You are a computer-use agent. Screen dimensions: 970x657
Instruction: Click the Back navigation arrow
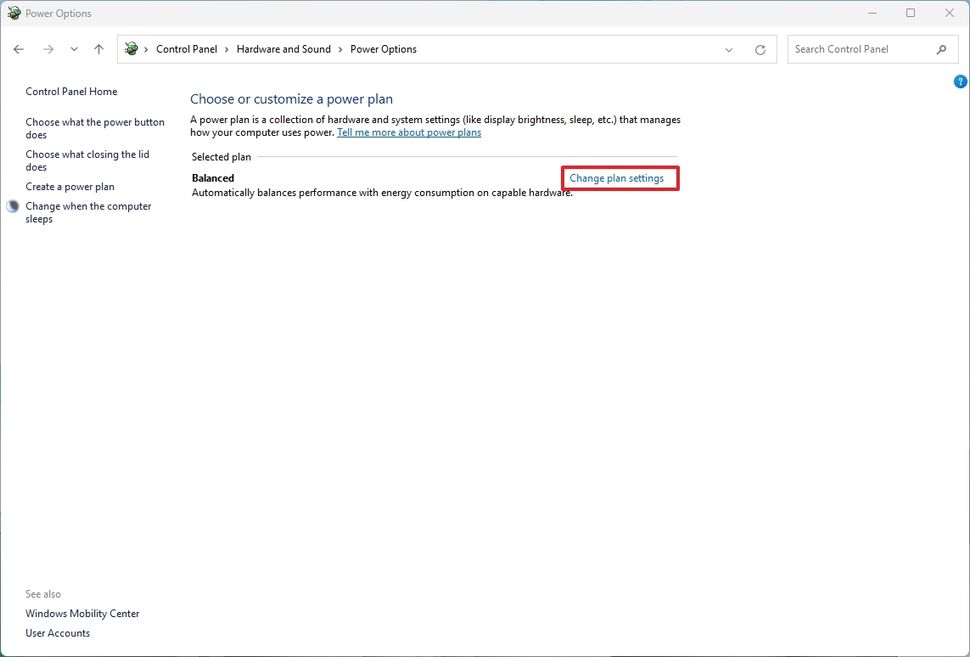click(18, 48)
